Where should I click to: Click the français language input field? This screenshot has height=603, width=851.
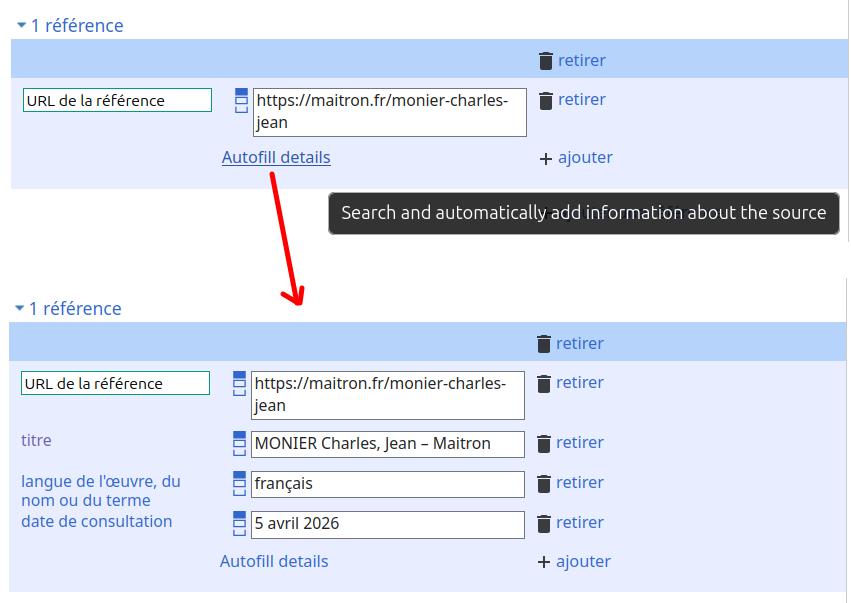click(x=387, y=484)
